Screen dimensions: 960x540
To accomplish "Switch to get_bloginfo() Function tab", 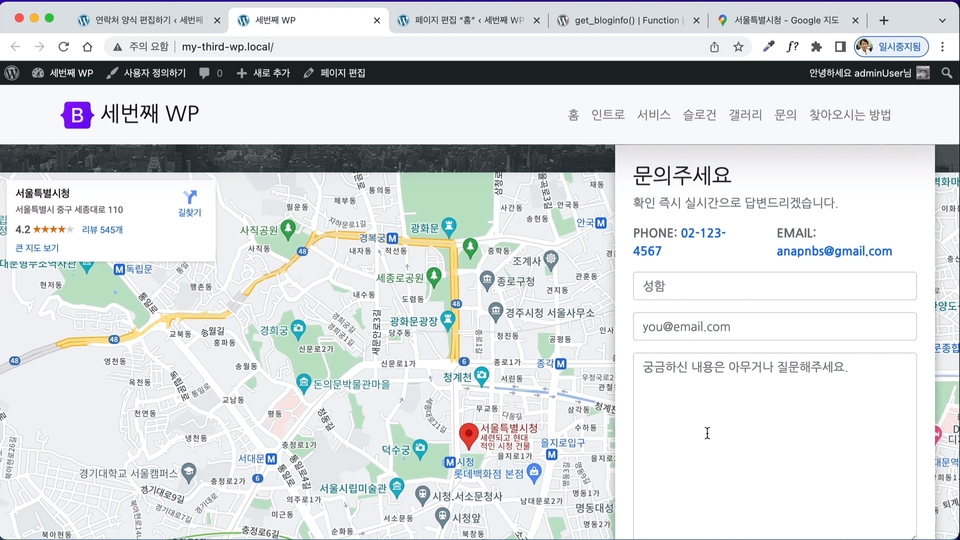I will 629,20.
